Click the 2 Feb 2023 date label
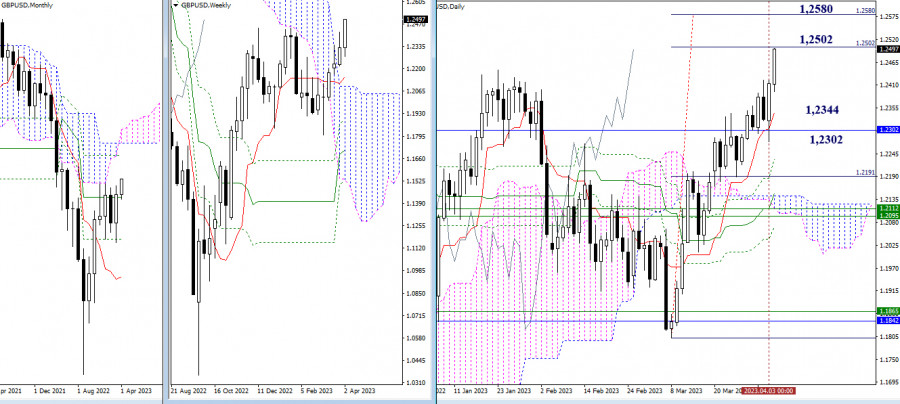900x404 pixels. click(x=557, y=390)
